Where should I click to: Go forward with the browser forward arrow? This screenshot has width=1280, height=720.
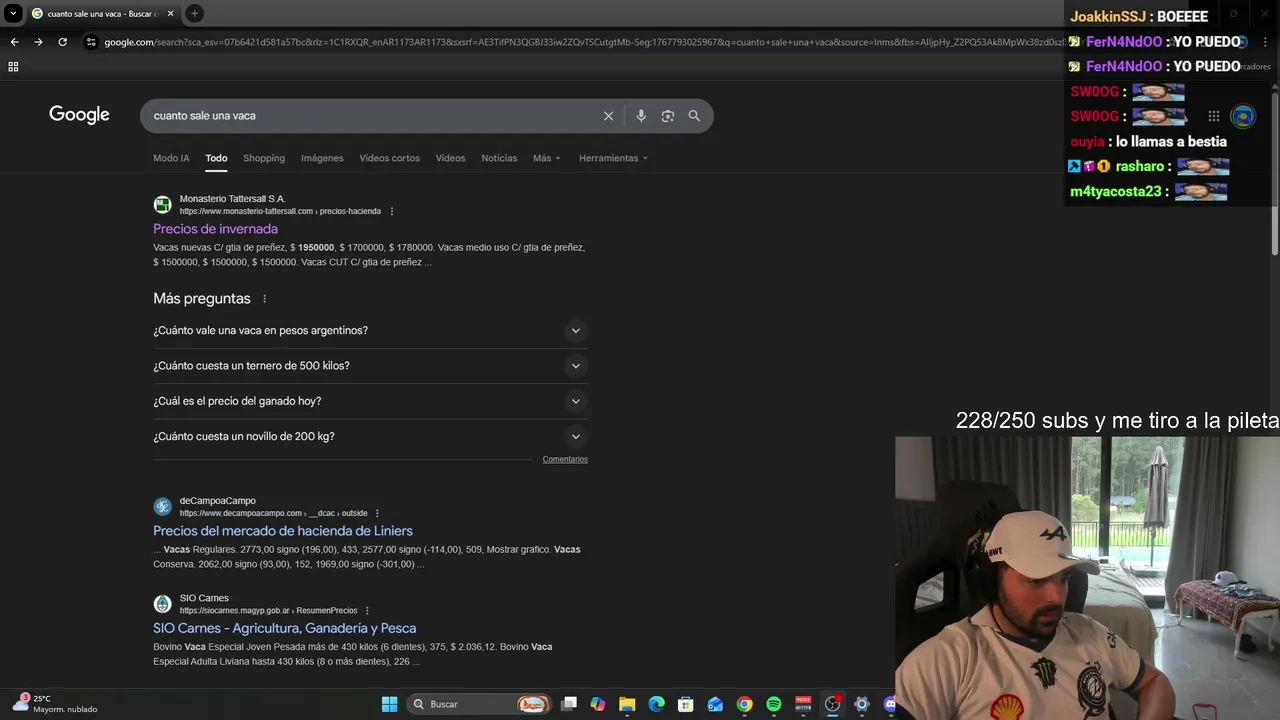tap(38, 42)
